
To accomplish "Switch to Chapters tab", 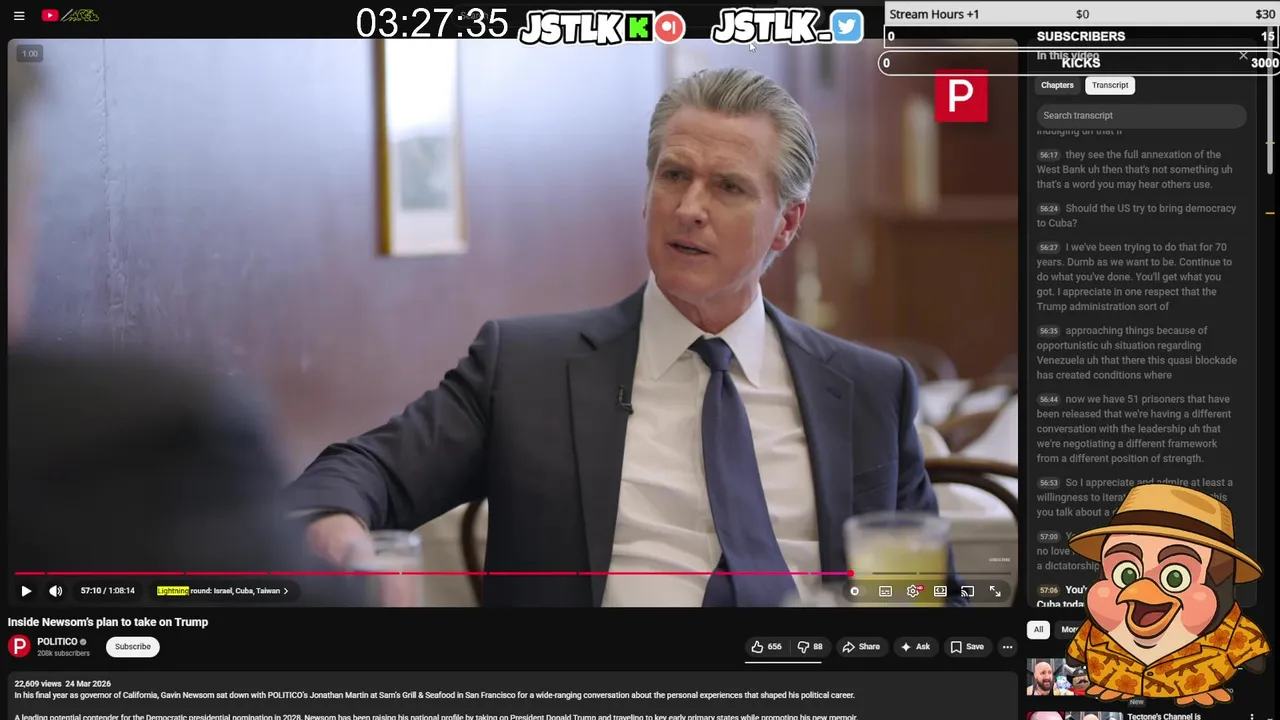I will (x=1057, y=85).
